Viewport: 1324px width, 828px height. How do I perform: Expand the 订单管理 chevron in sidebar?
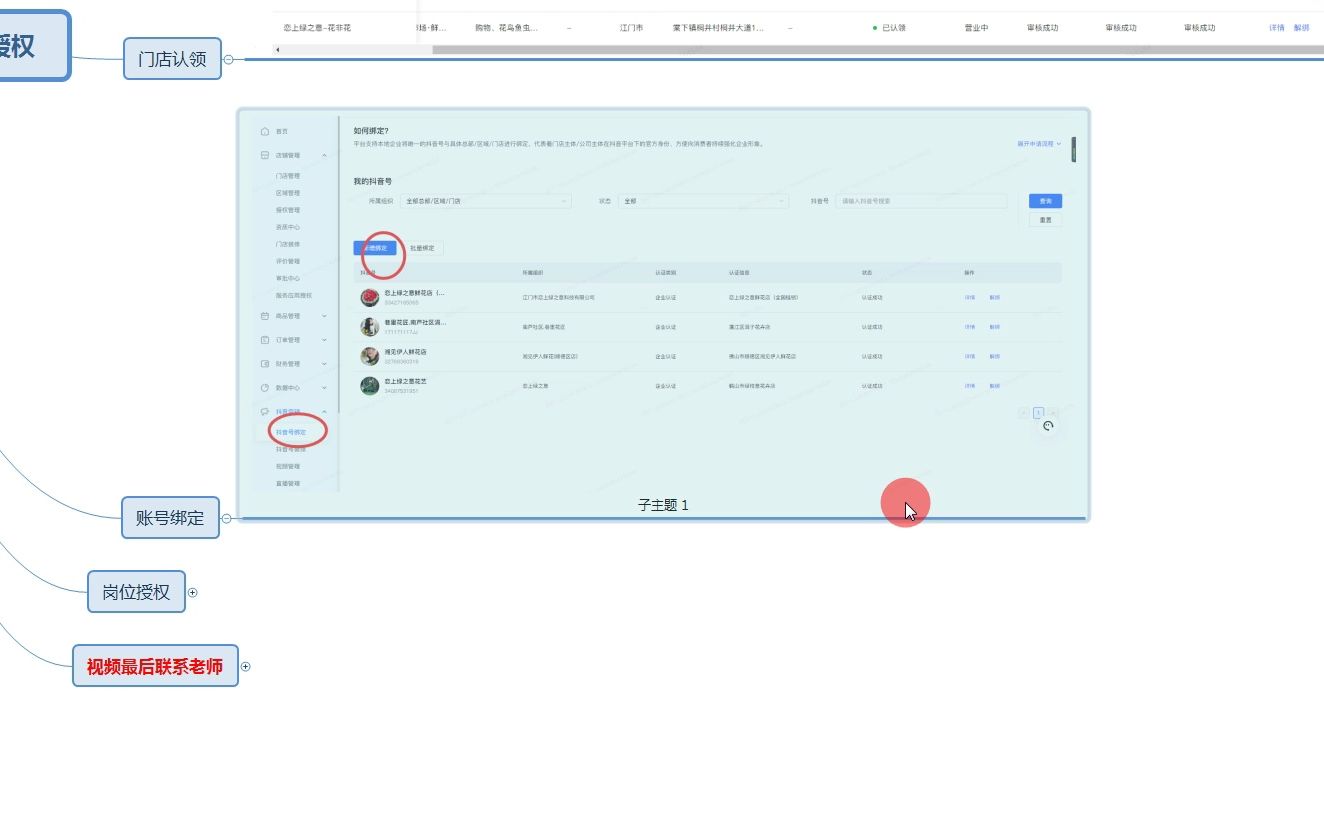pos(324,340)
